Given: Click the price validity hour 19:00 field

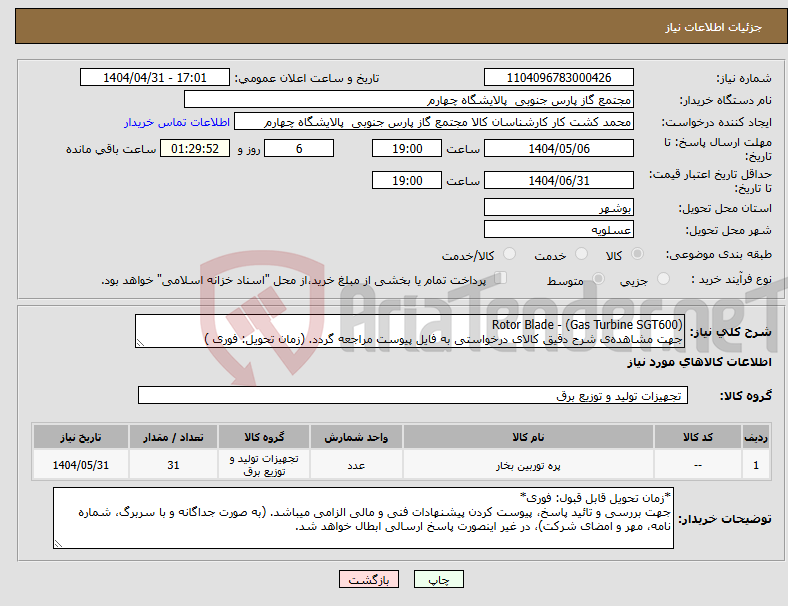Looking at the screenshot, I should [x=407, y=180].
